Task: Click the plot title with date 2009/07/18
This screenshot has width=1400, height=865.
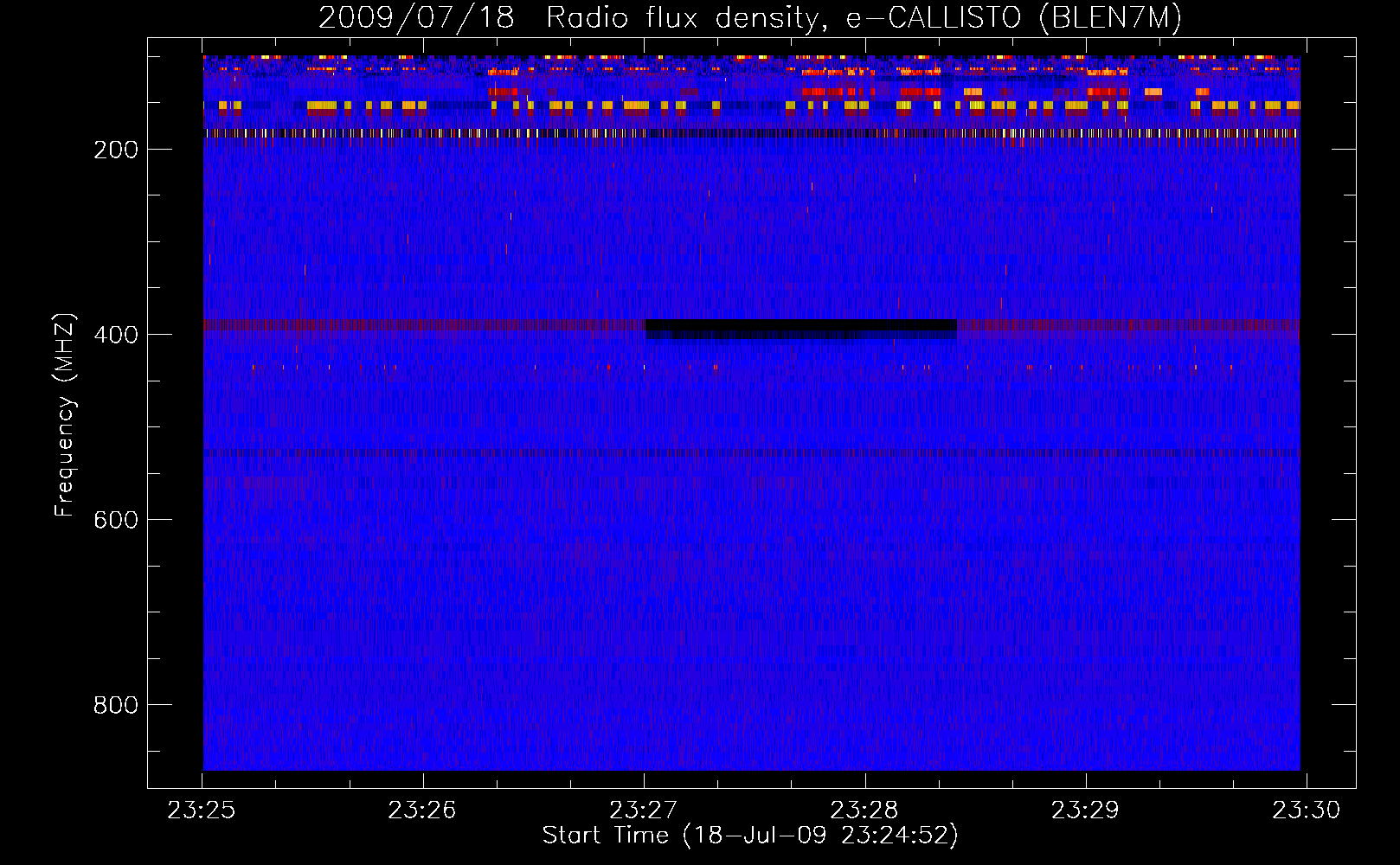Action: tap(750, 17)
